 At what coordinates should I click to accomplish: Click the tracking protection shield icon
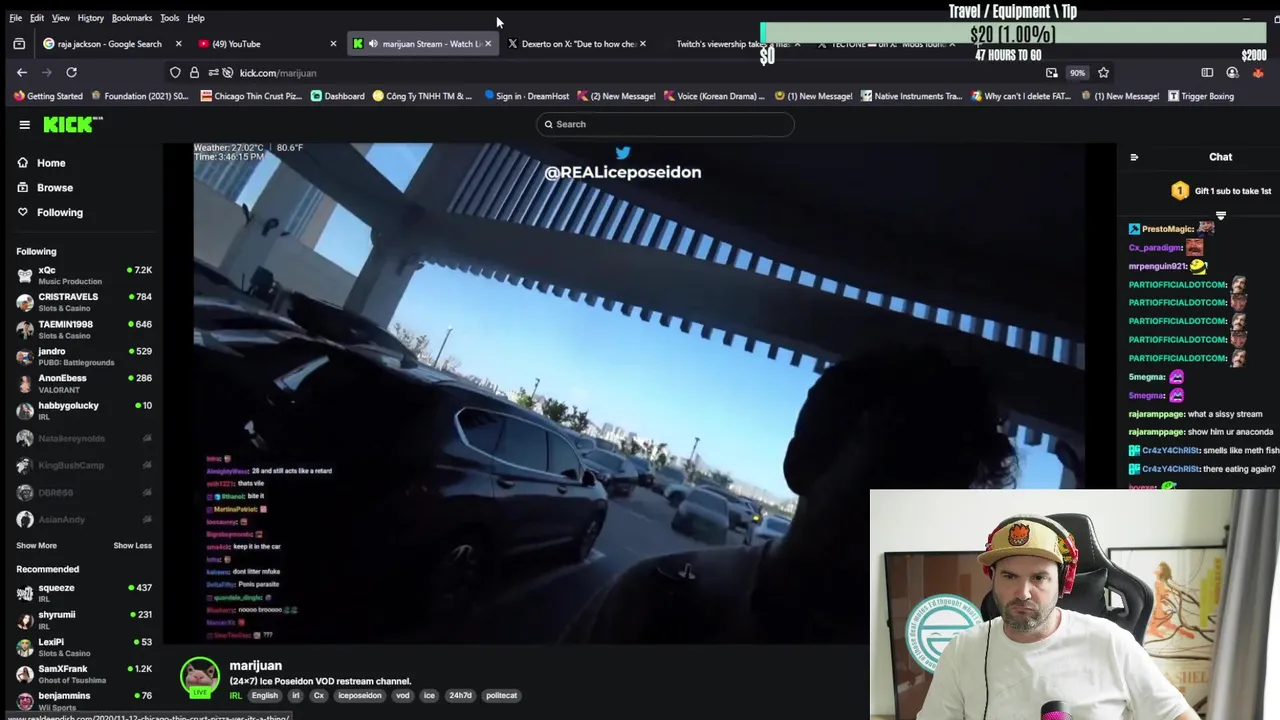(x=175, y=73)
